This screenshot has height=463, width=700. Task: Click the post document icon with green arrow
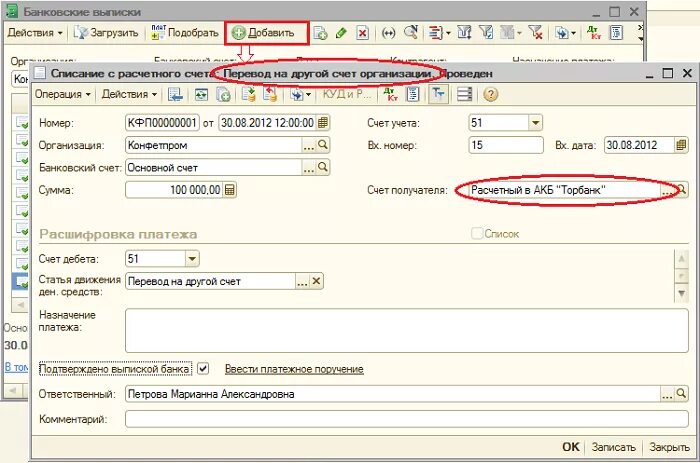249,94
